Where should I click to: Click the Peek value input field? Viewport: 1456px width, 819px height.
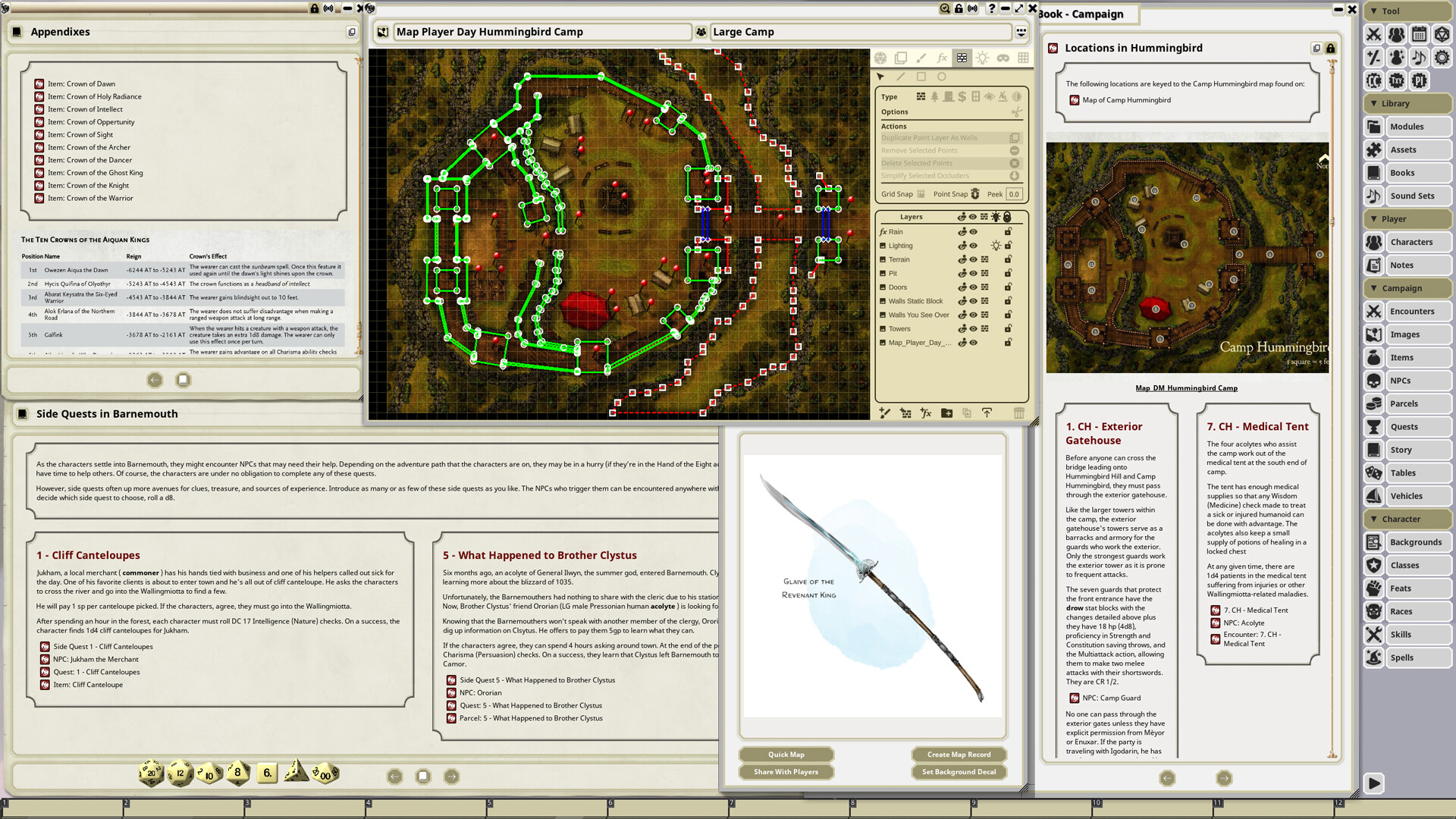point(1014,194)
